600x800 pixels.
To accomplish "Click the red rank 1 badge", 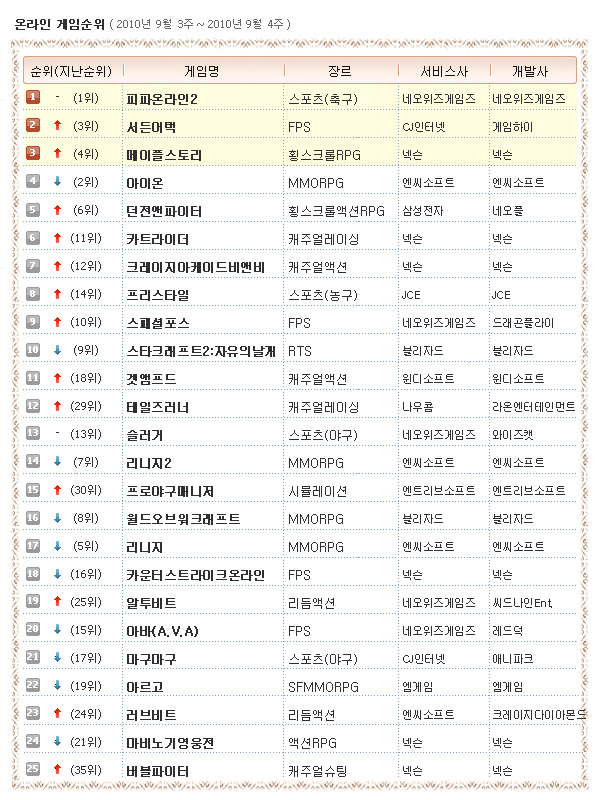I will [x=33, y=97].
